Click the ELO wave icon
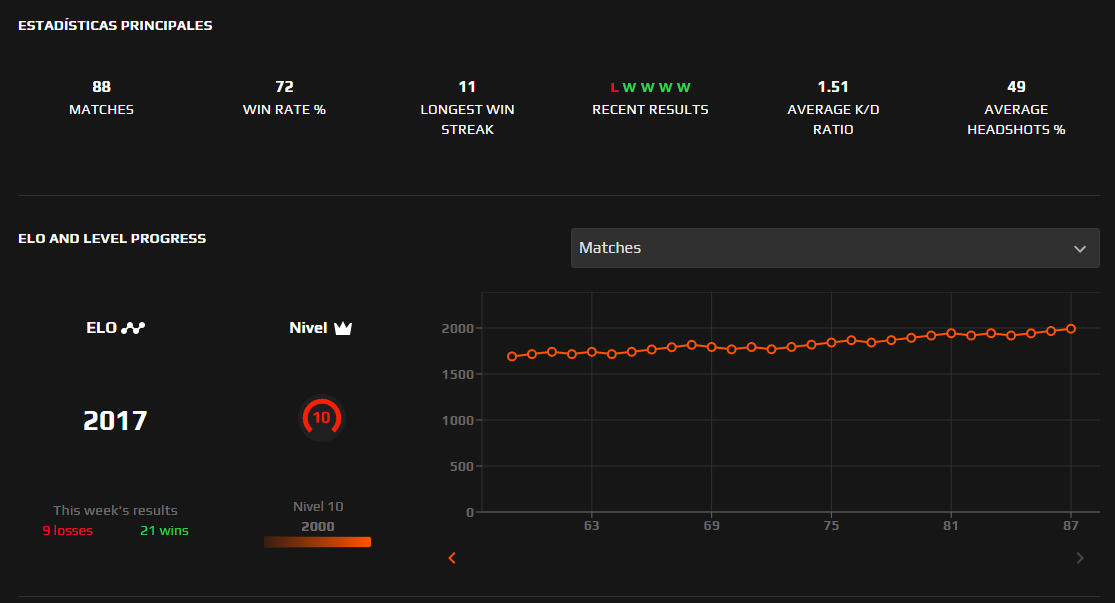This screenshot has height=603, width=1115. click(133, 328)
